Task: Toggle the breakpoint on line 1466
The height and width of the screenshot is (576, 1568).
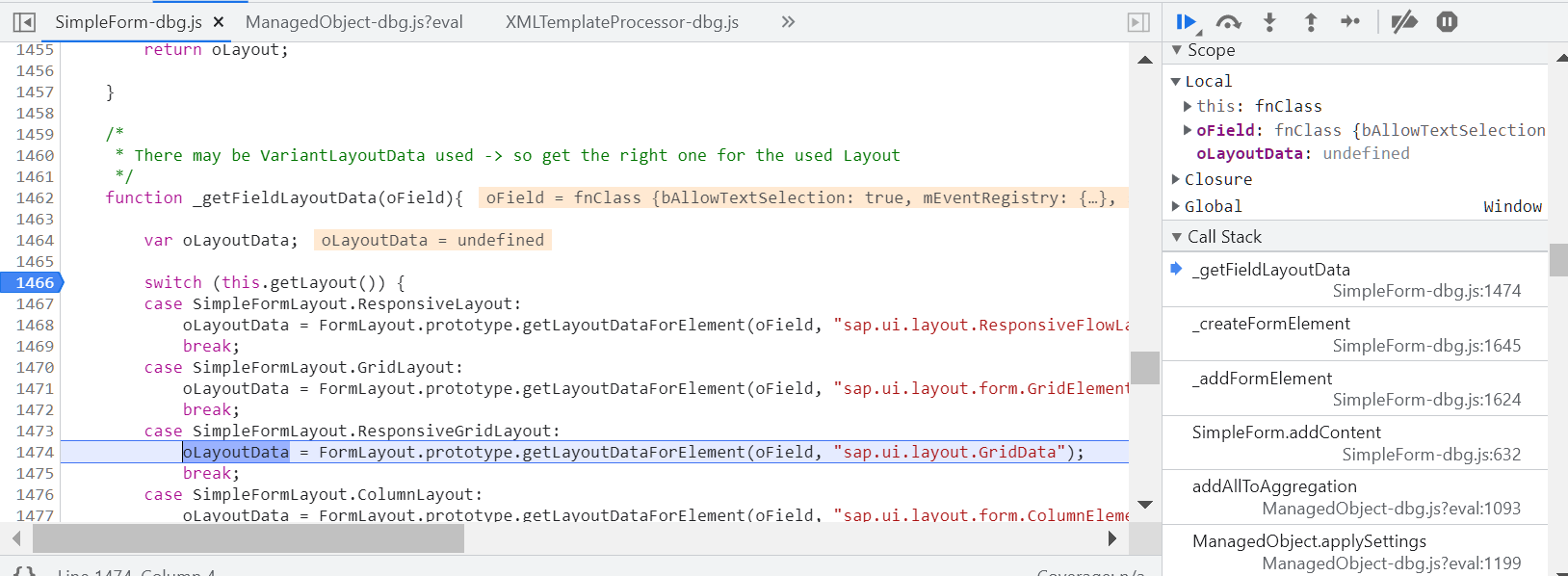Action: (x=33, y=282)
